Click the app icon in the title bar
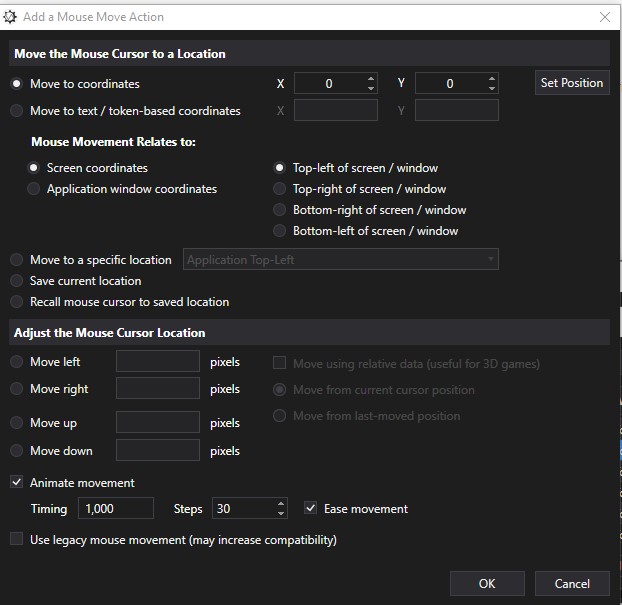Viewport: 622px width, 605px height. pyautogui.click(x=11, y=17)
